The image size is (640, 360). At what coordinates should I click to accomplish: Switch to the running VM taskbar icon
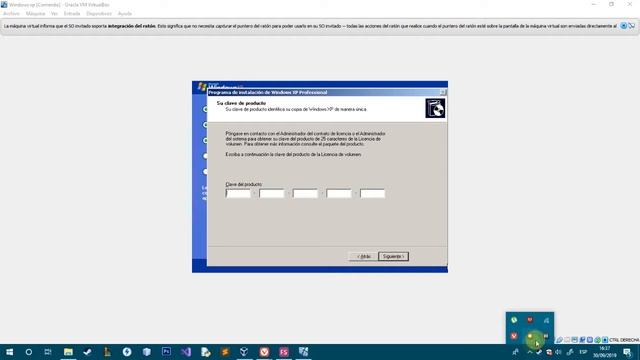click(x=303, y=352)
